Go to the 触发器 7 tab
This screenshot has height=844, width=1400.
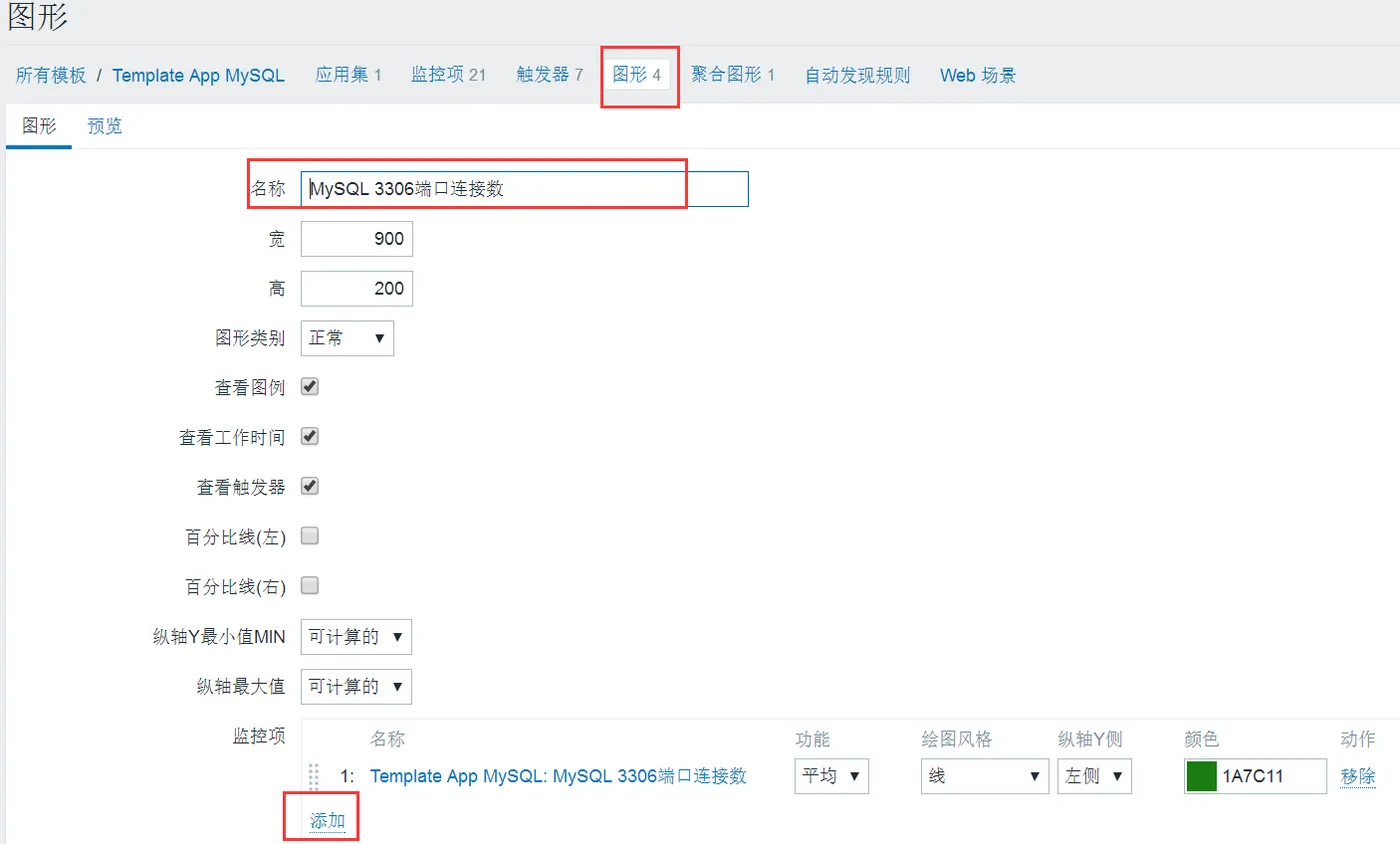coord(549,75)
